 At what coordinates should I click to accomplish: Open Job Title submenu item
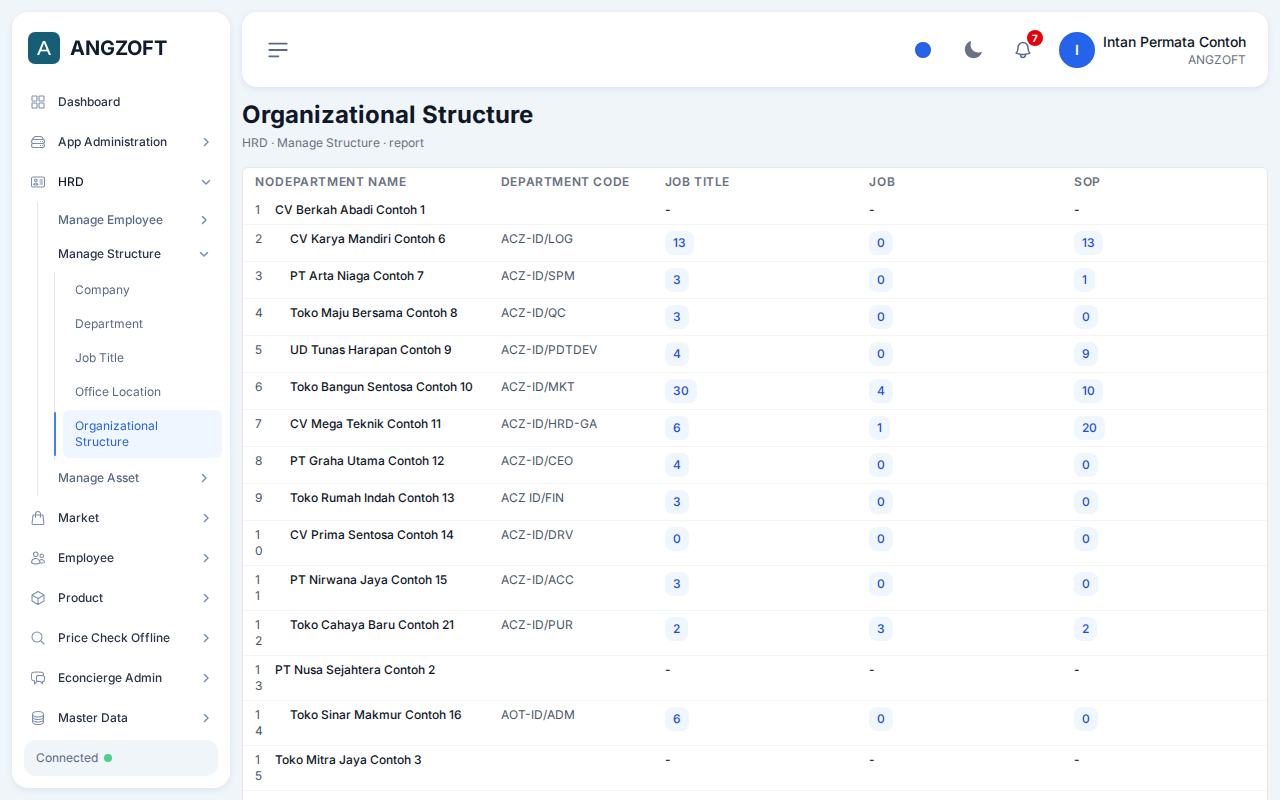pos(142,358)
